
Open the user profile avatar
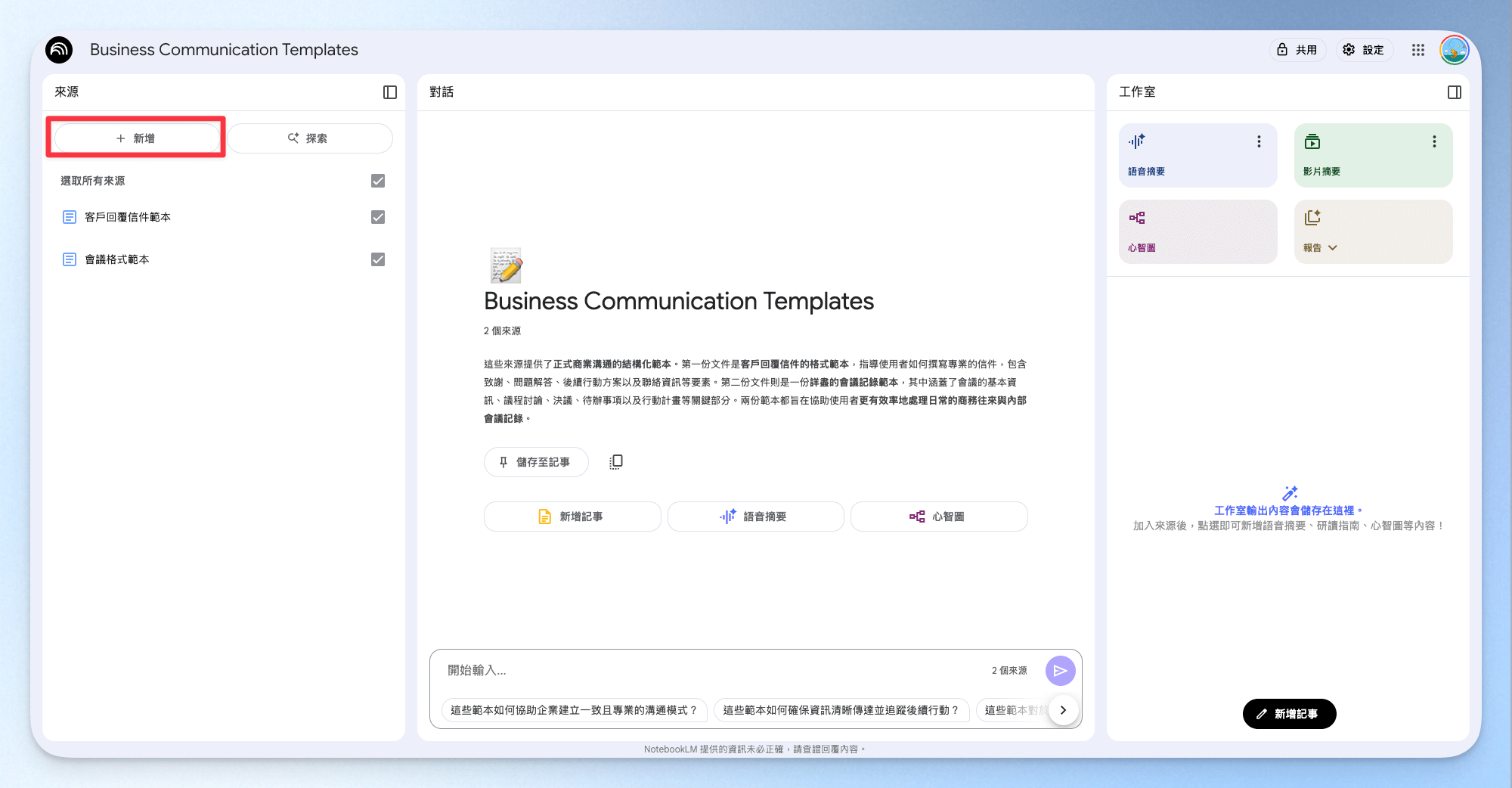coord(1455,50)
